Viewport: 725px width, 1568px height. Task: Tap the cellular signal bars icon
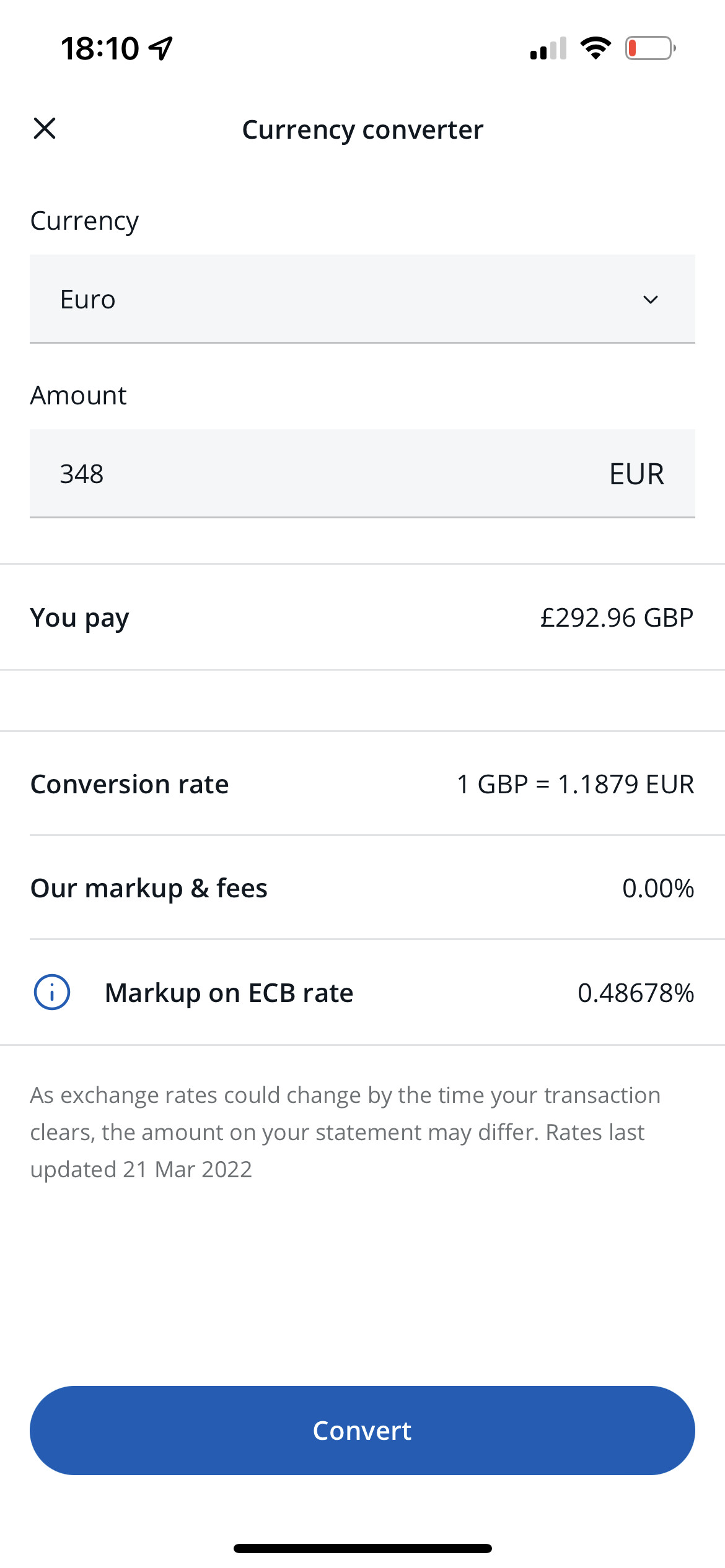(548, 48)
